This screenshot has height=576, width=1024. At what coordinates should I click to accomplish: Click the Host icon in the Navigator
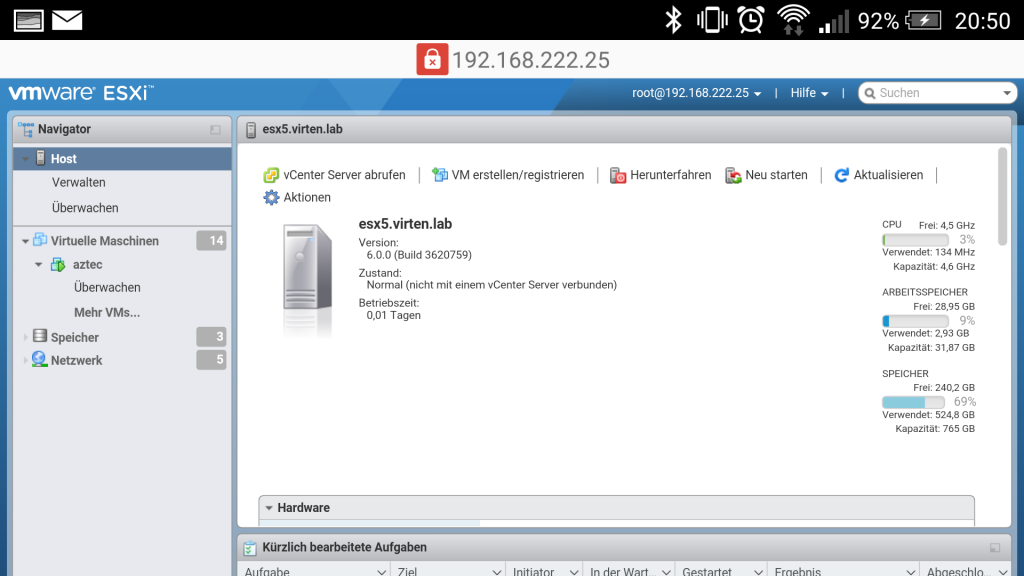click(40, 158)
